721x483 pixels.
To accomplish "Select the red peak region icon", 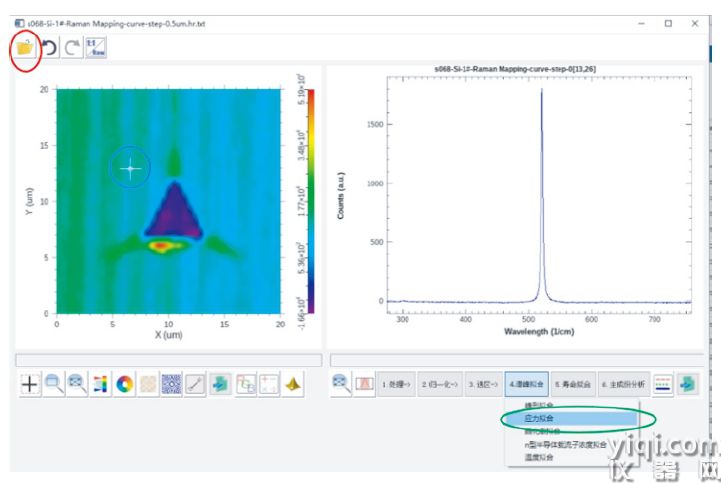I will (x=365, y=384).
